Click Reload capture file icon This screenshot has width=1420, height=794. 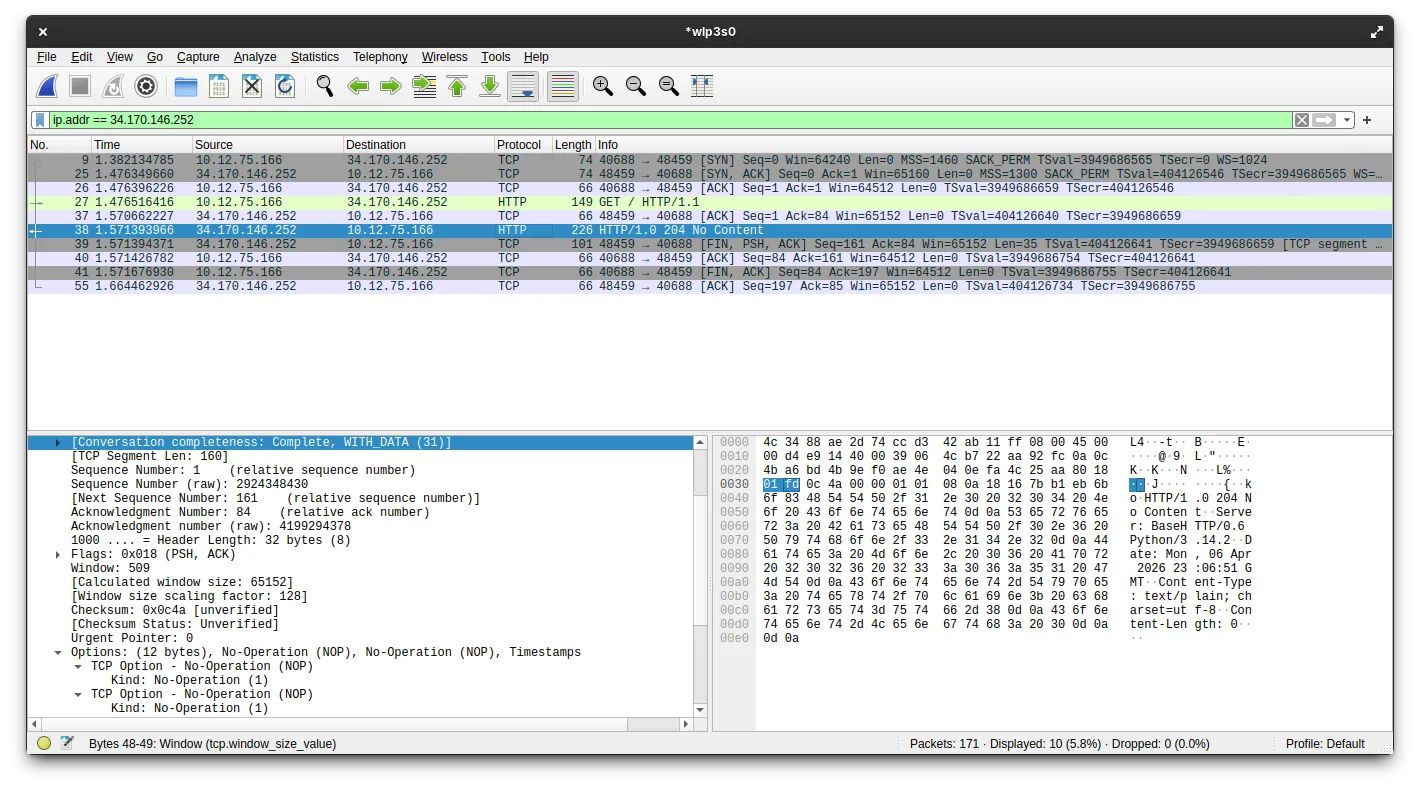[285, 86]
